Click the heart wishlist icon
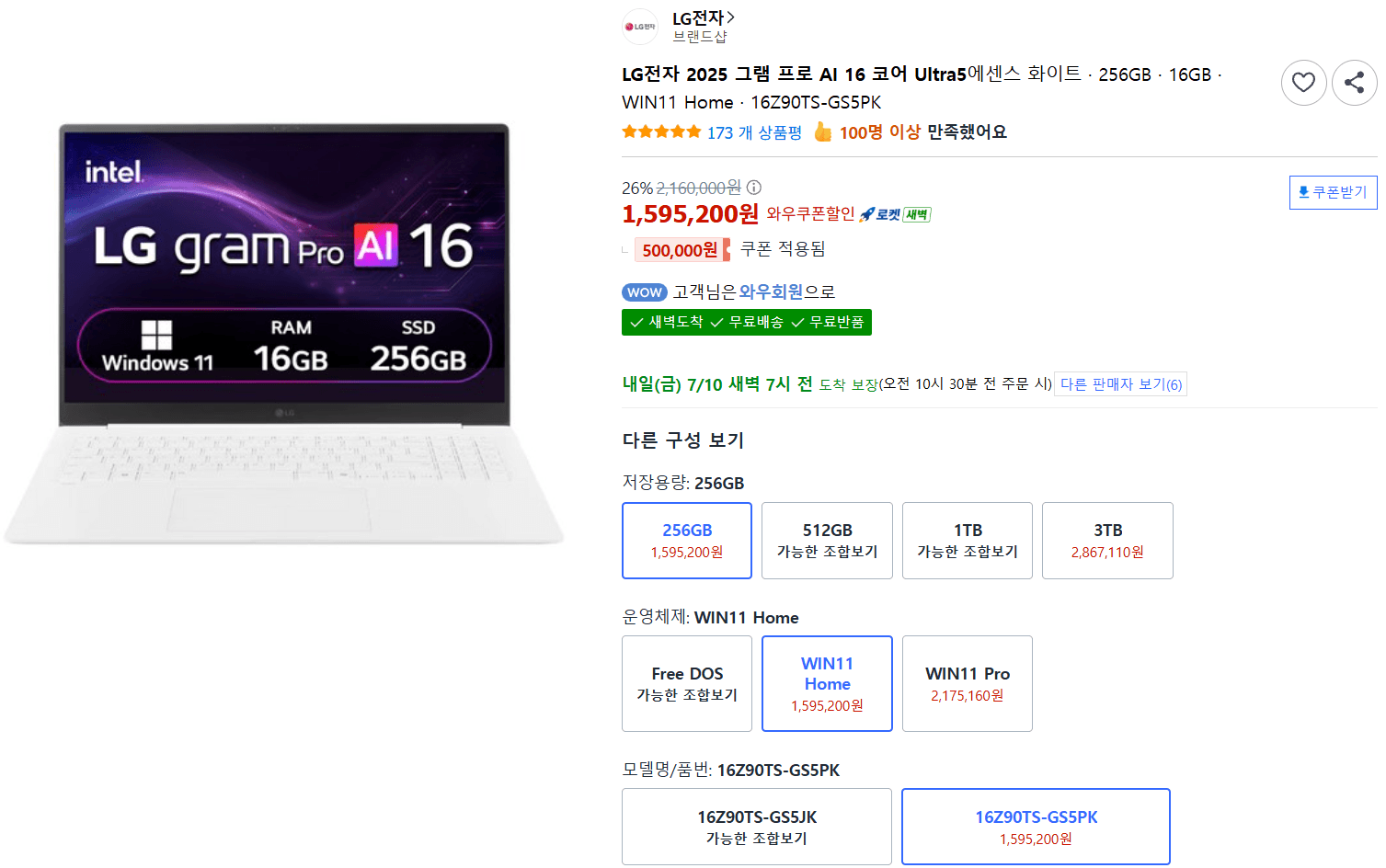 tap(1303, 83)
